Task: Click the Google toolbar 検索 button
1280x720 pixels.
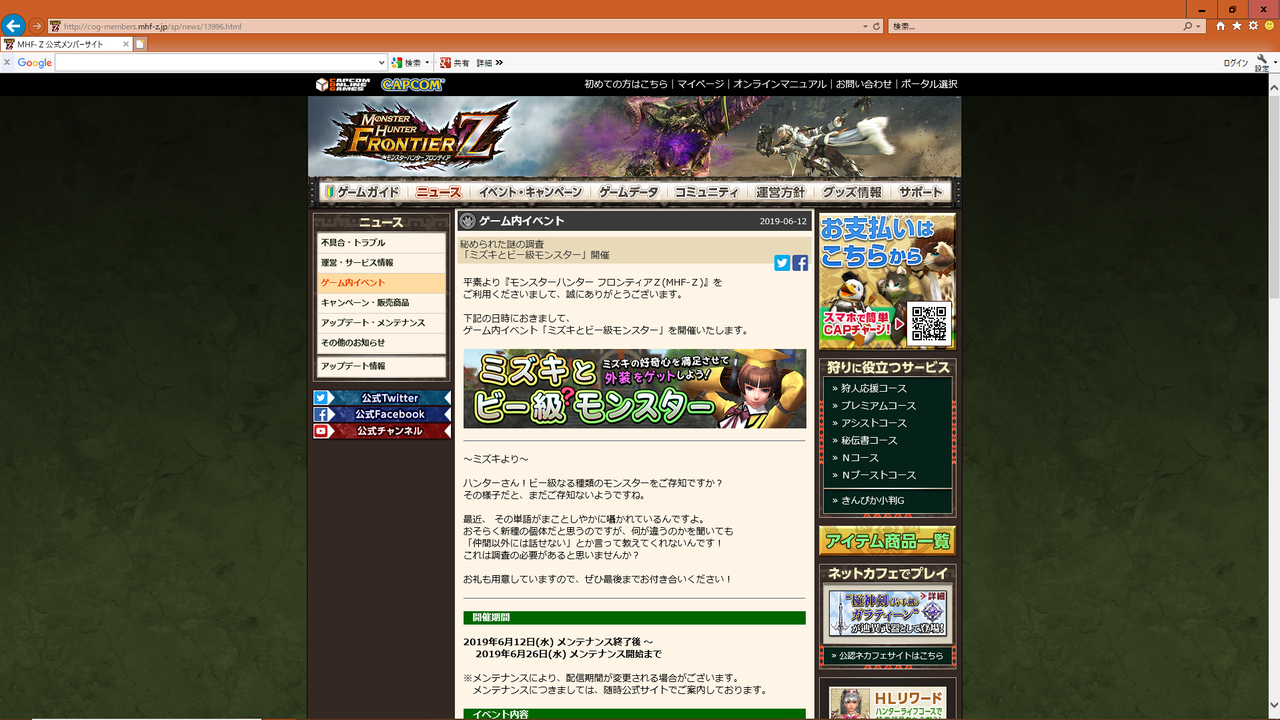Action: click(x=406, y=62)
